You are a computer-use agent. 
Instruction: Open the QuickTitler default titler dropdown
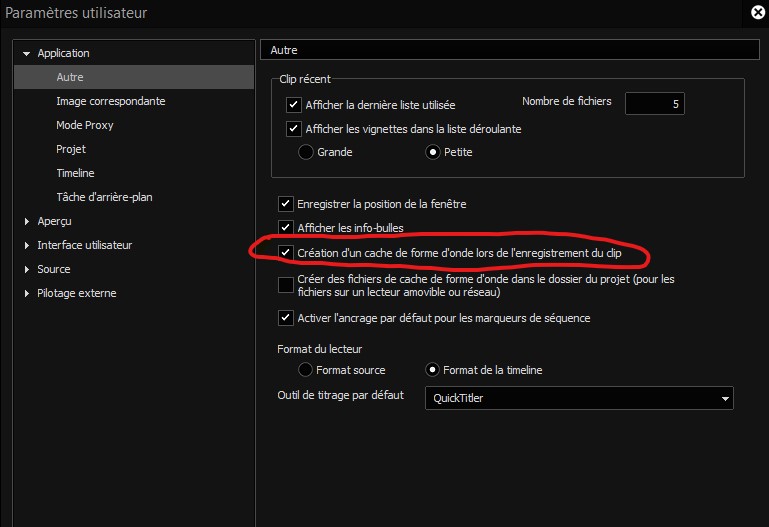579,398
